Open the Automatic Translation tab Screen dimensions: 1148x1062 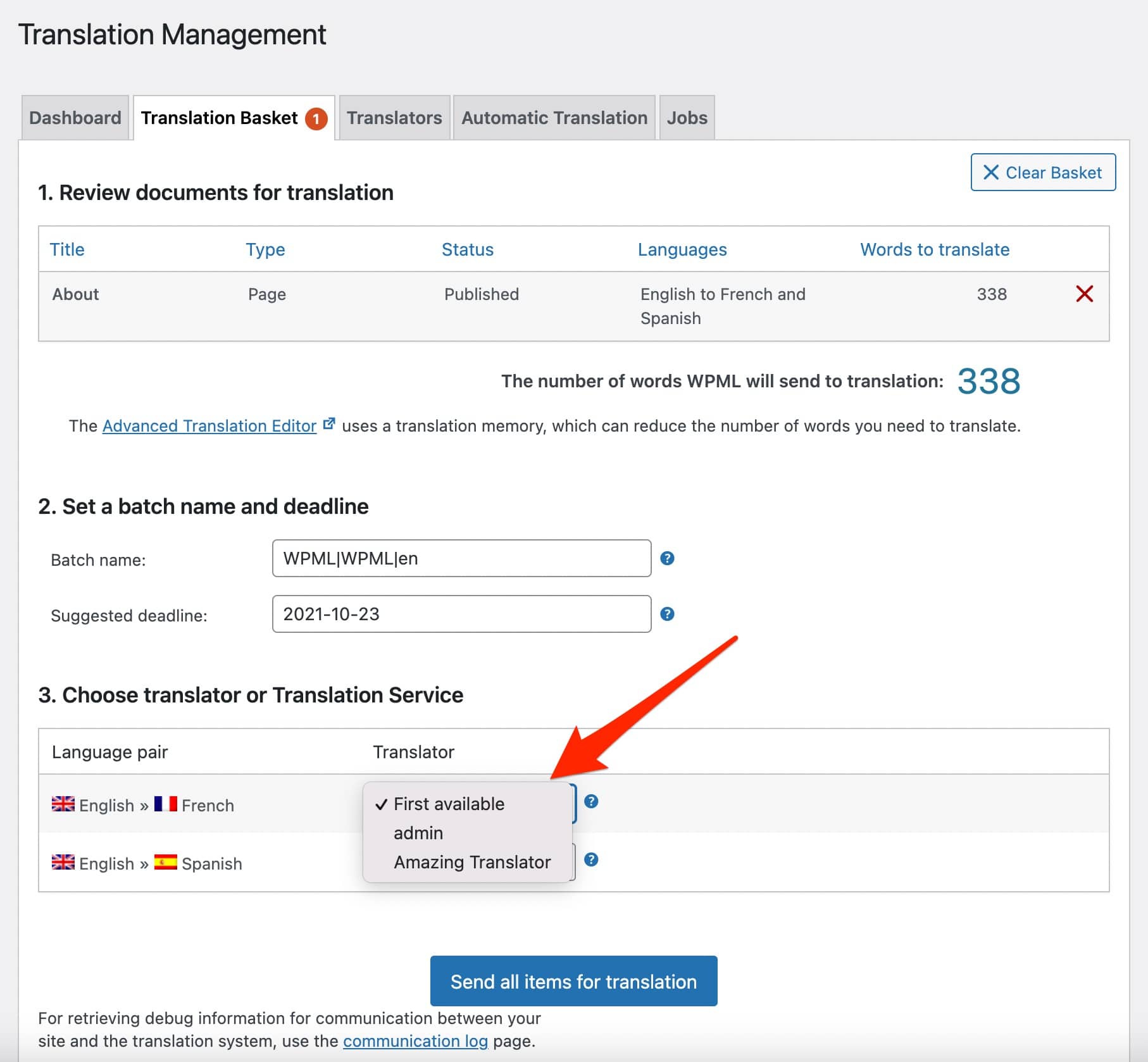point(553,117)
